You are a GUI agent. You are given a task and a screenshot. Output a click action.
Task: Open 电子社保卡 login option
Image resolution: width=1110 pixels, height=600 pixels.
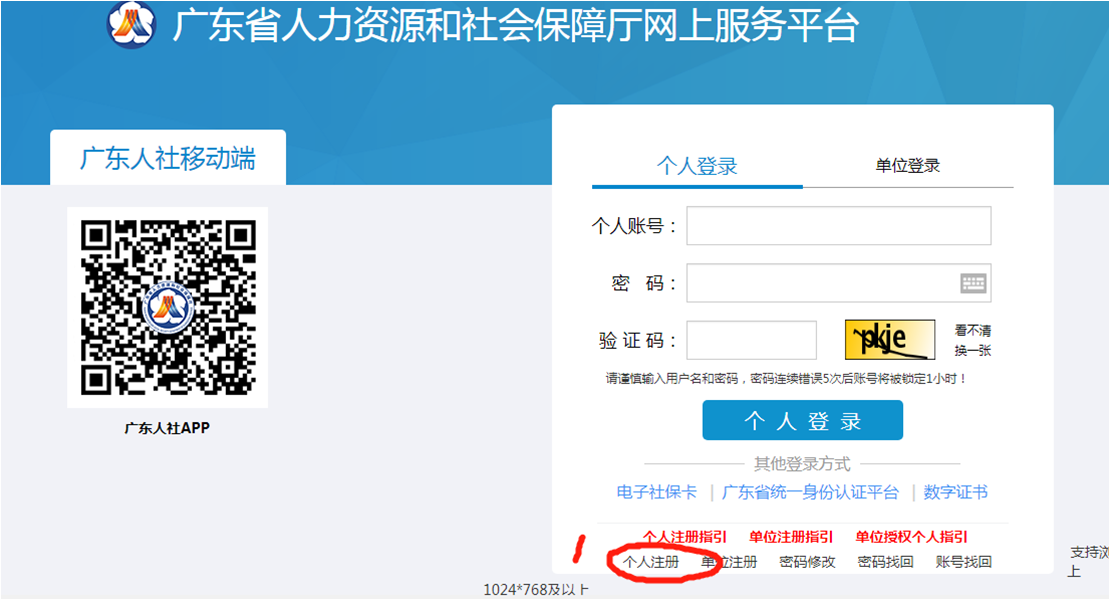tap(657, 492)
